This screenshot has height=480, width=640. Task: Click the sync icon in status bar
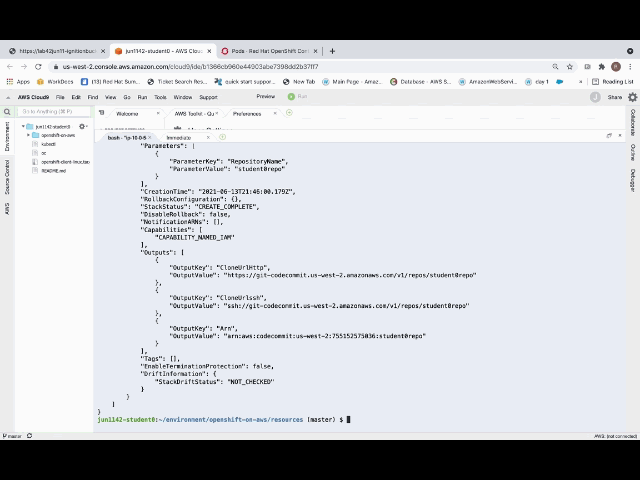29,436
